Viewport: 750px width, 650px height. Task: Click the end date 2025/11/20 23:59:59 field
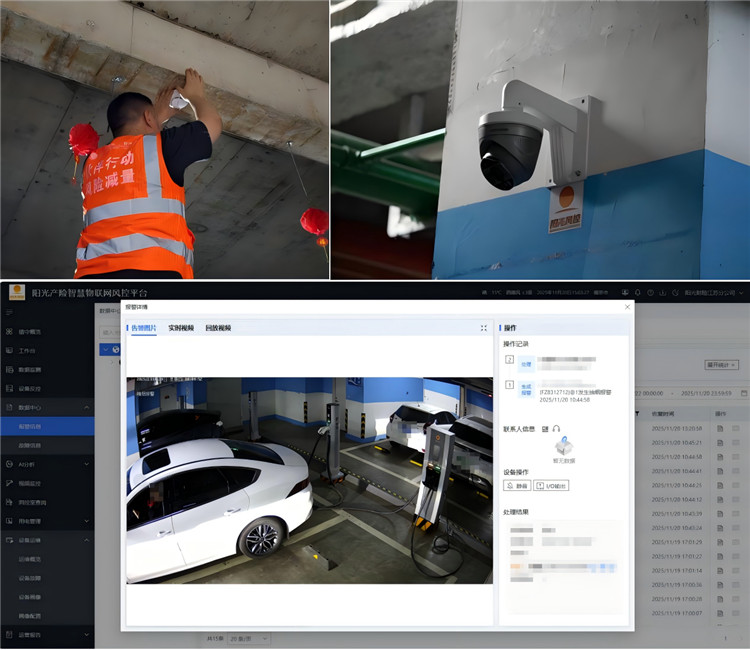click(x=706, y=393)
